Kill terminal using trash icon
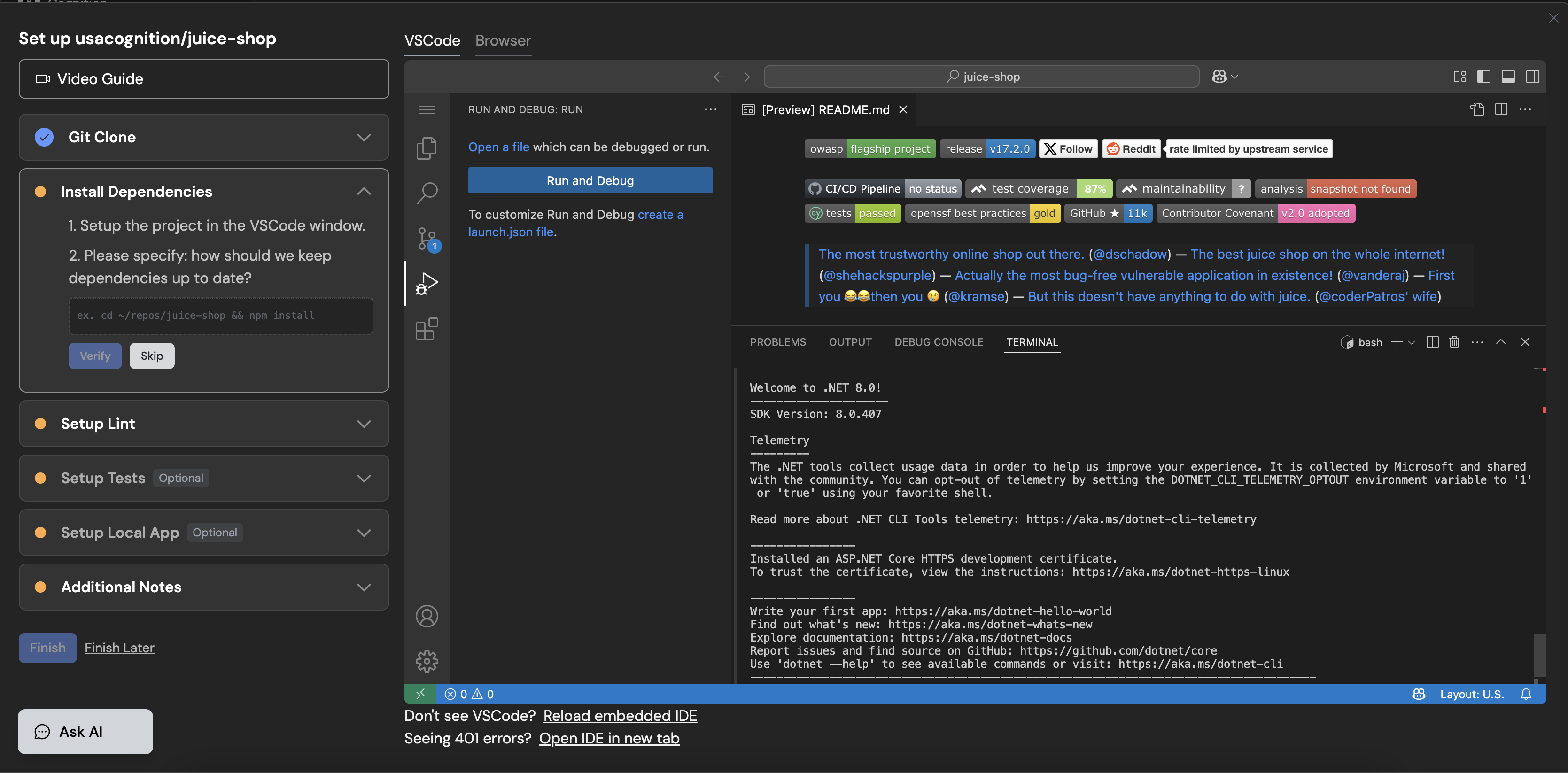 point(1454,342)
